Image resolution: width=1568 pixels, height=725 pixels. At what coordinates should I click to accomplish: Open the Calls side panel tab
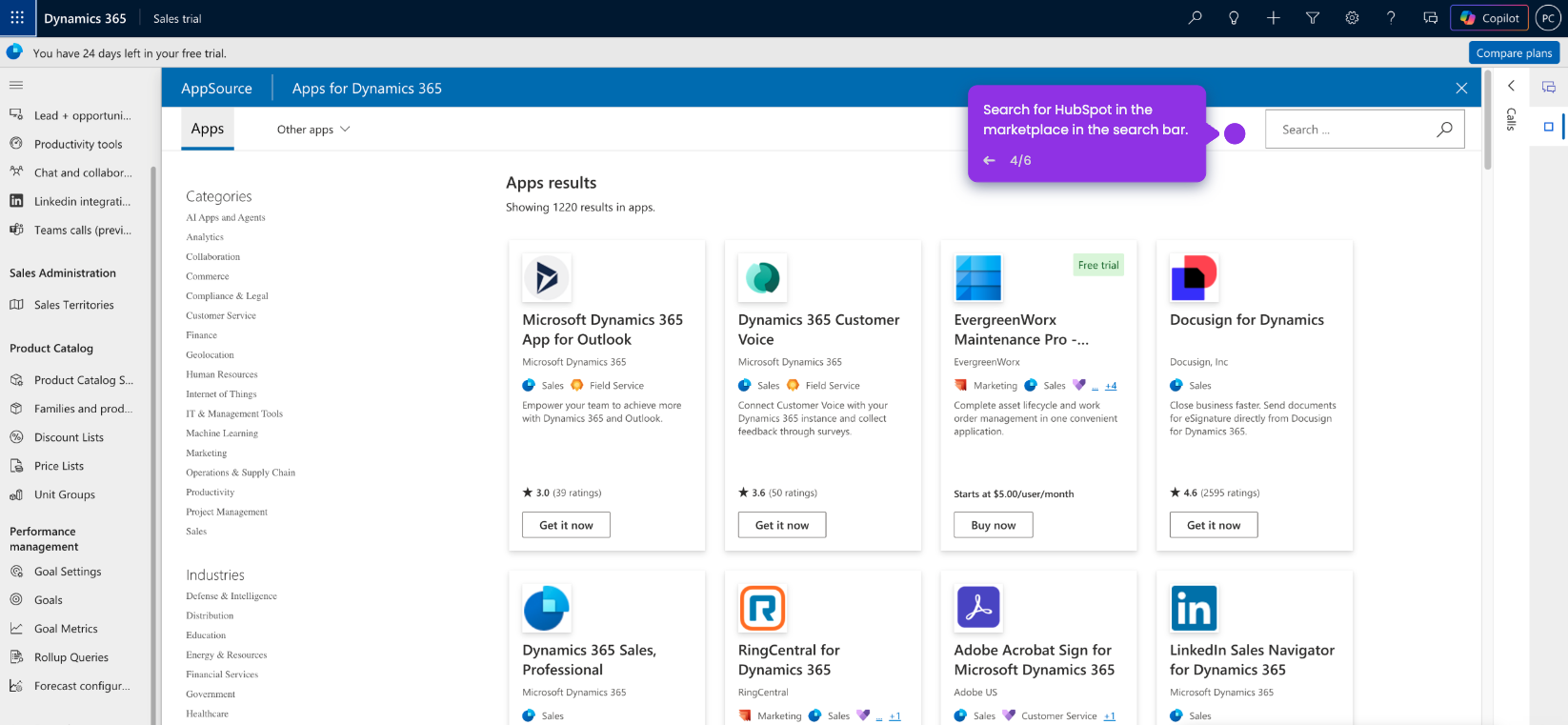point(1511,119)
